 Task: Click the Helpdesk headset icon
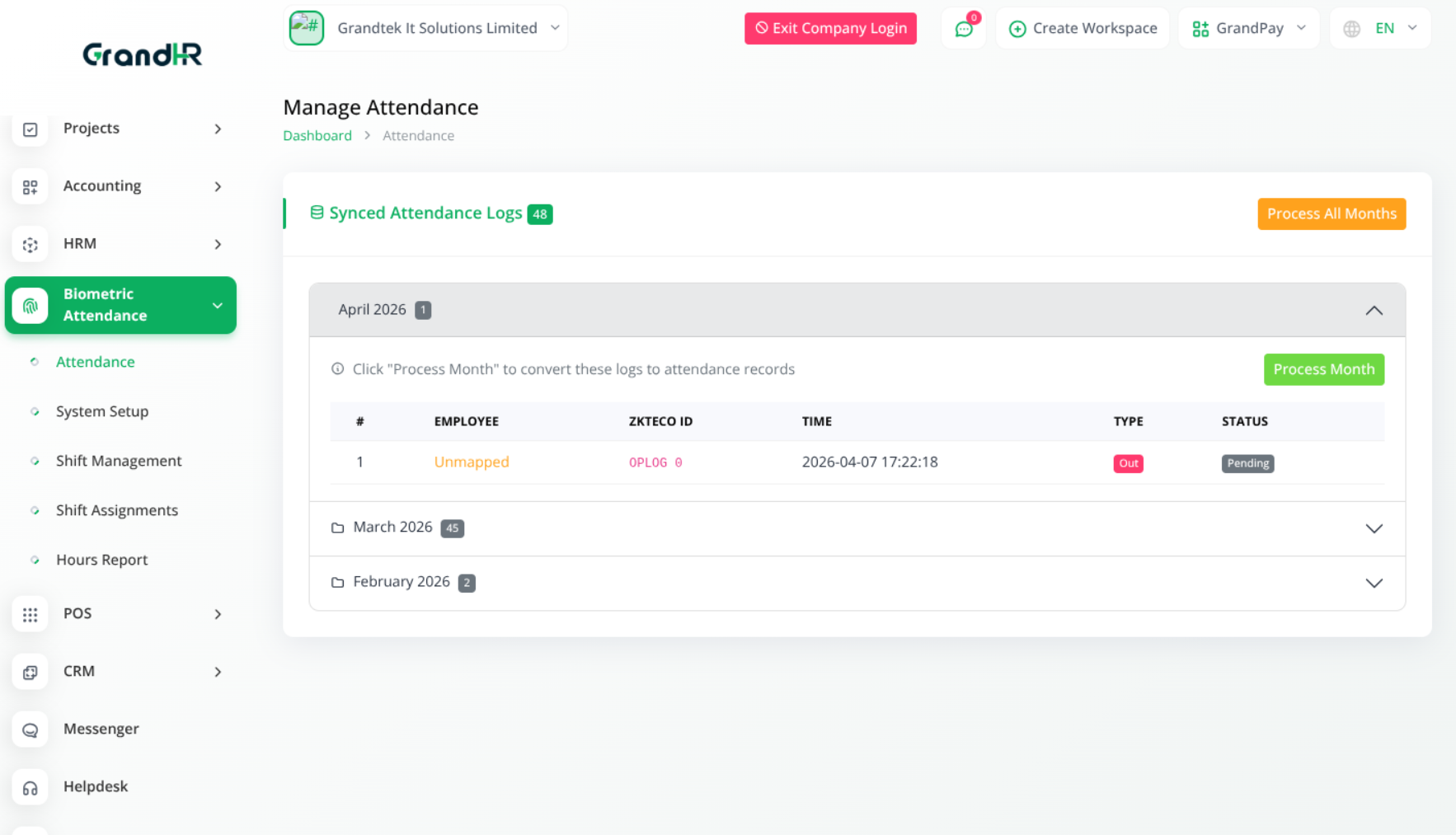30,787
